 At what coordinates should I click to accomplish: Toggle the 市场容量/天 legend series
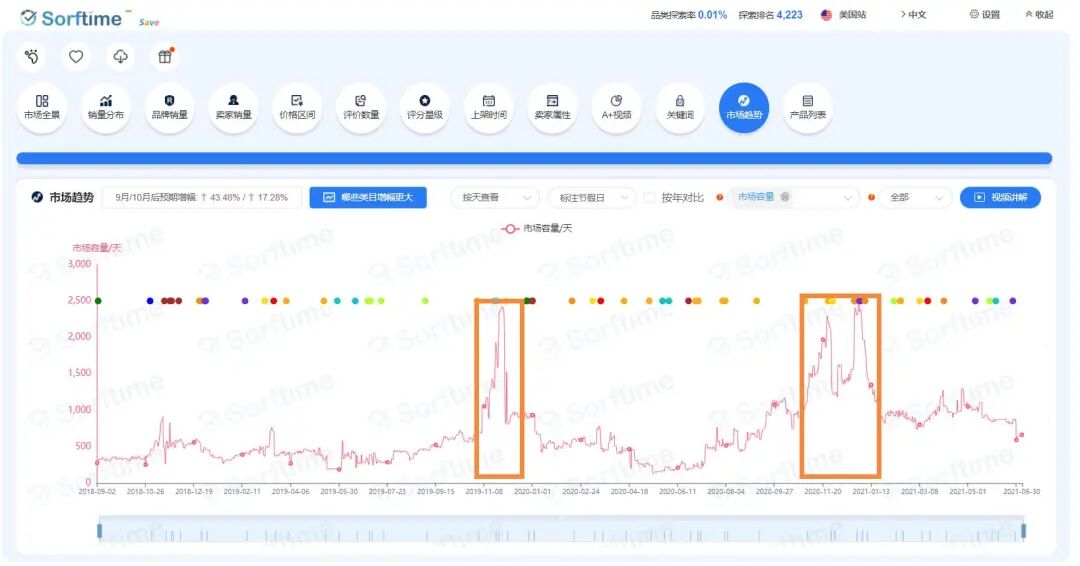pyautogui.click(x=537, y=228)
